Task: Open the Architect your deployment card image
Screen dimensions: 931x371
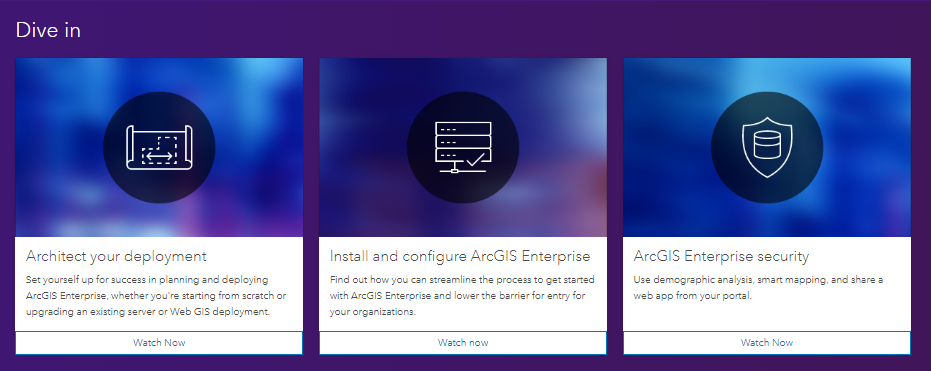Action: (x=159, y=147)
